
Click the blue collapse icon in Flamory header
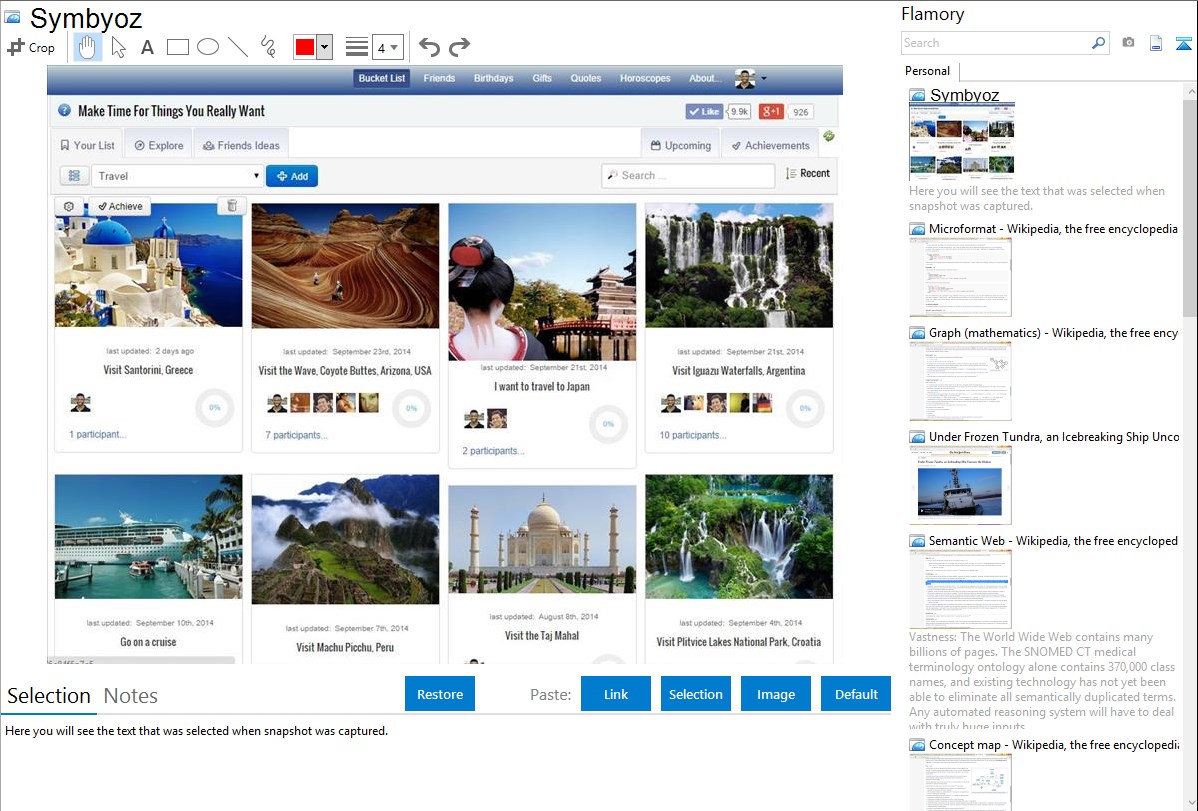pos(1183,43)
